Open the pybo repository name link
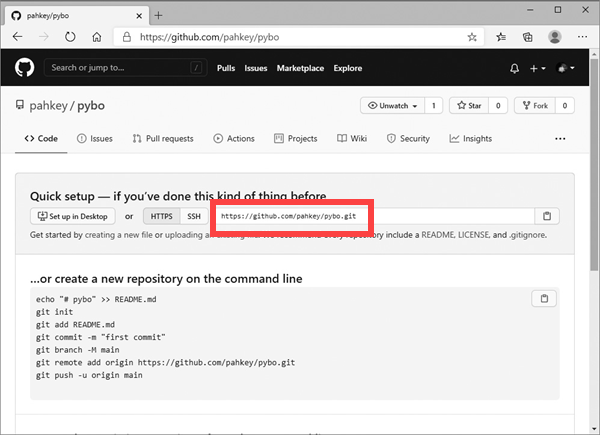Image resolution: width=600 pixels, height=435 pixels. [91, 106]
